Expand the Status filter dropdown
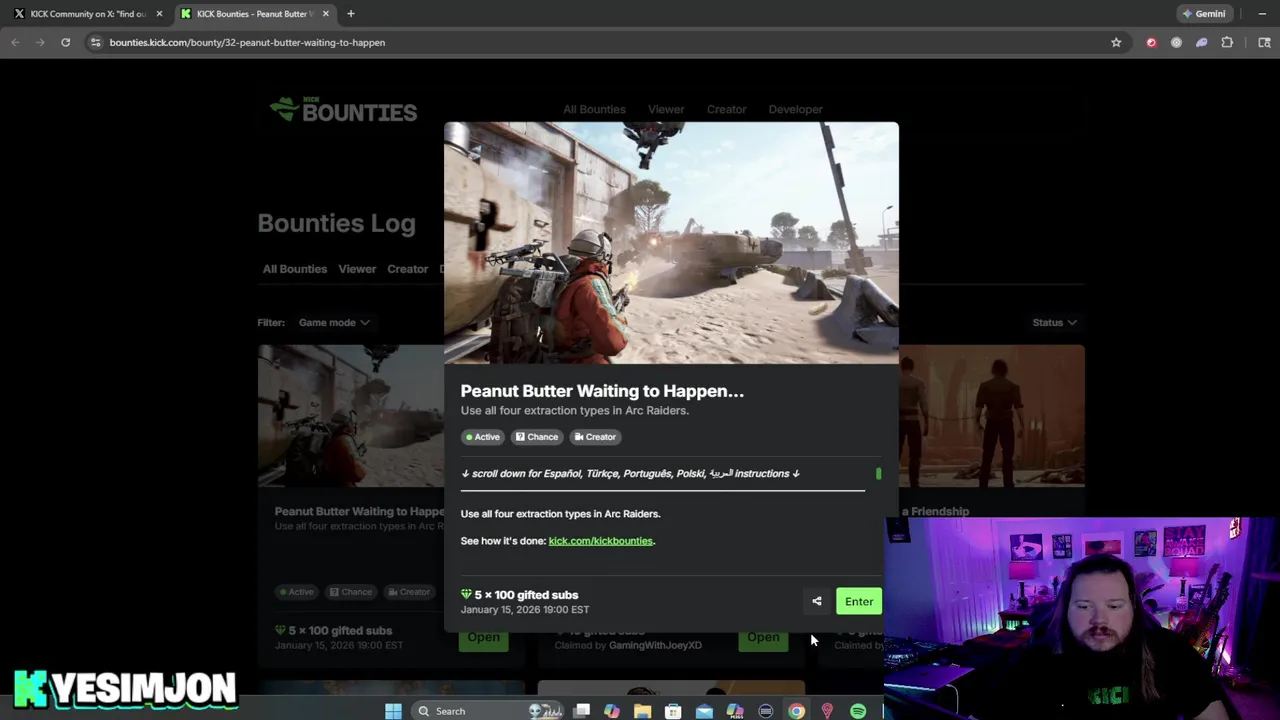This screenshot has height=720, width=1280. [1054, 322]
